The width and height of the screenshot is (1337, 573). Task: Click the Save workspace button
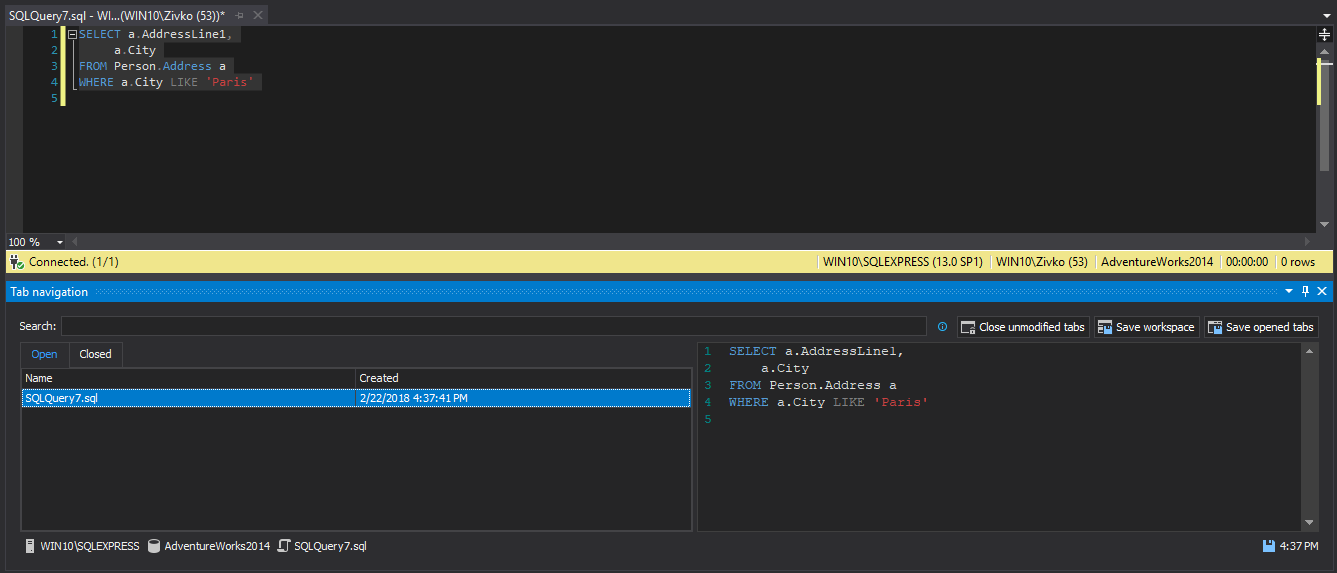tap(1146, 327)
